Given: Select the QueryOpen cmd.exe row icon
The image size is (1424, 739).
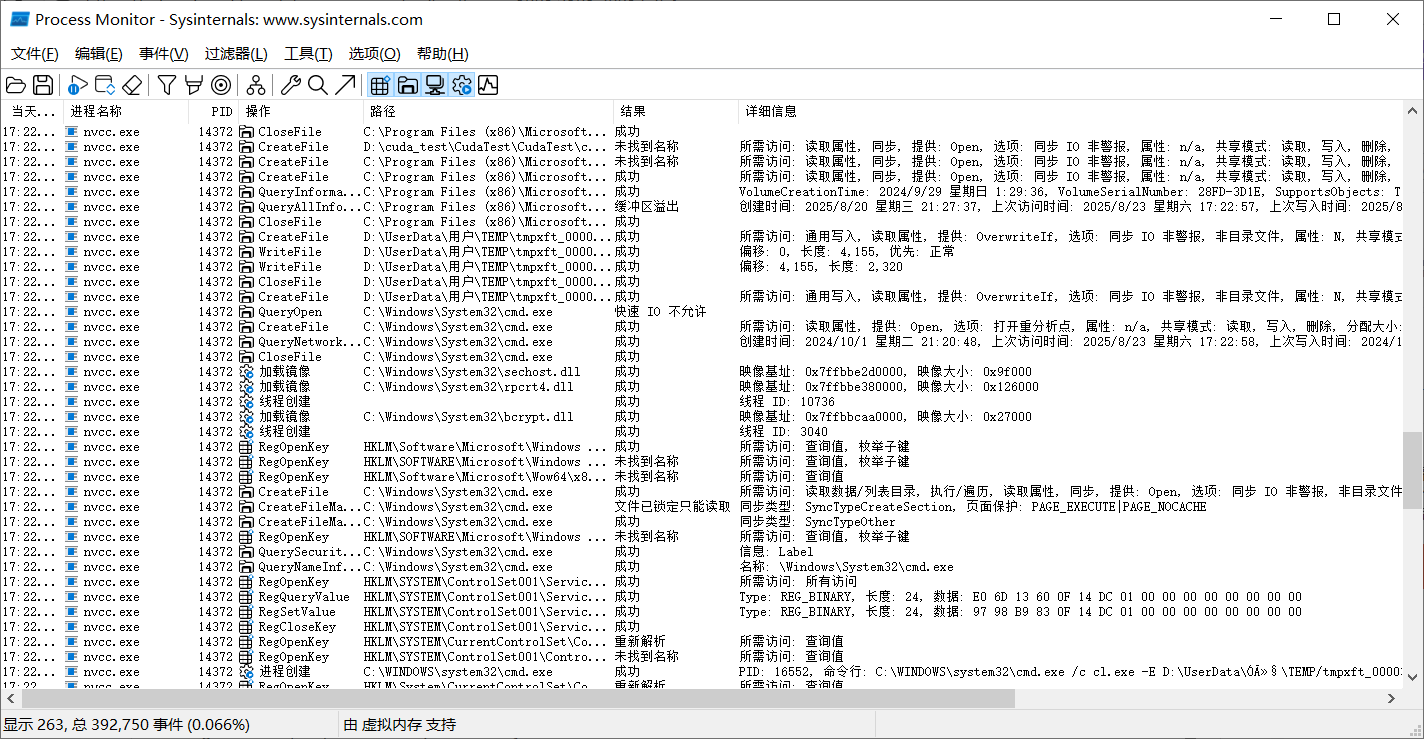Looking at the screenshot, I should pyautogui.click(x=247, y=312).
